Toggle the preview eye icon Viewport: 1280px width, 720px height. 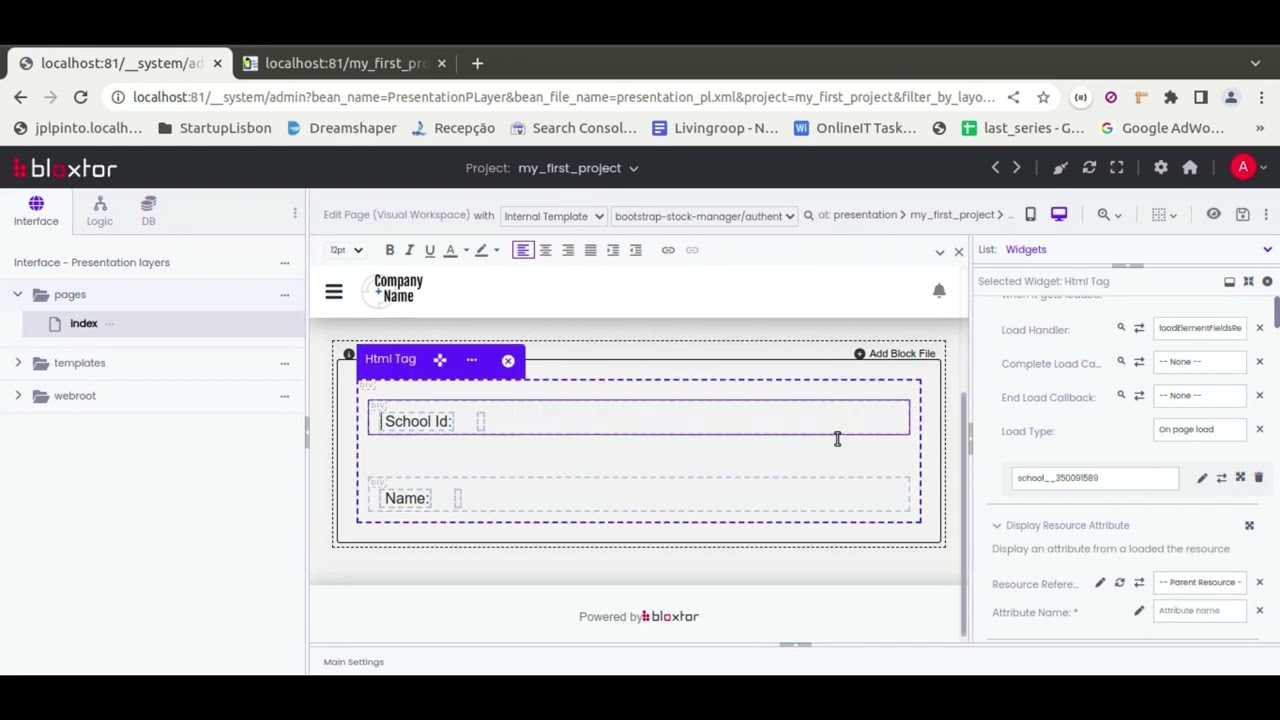click(1213, 214)
